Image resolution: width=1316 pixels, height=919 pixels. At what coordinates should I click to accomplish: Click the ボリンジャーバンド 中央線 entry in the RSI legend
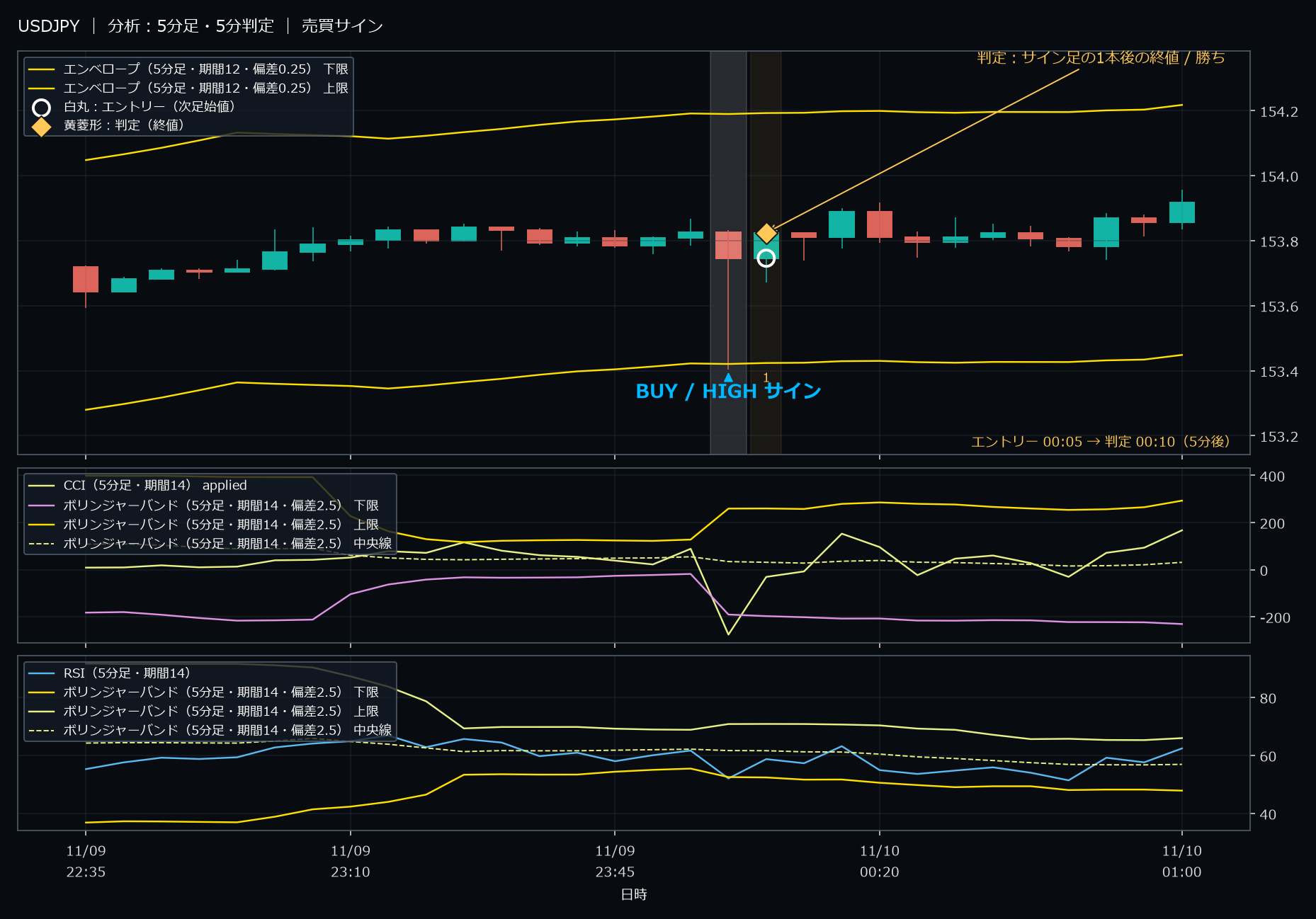click(210, 730)
